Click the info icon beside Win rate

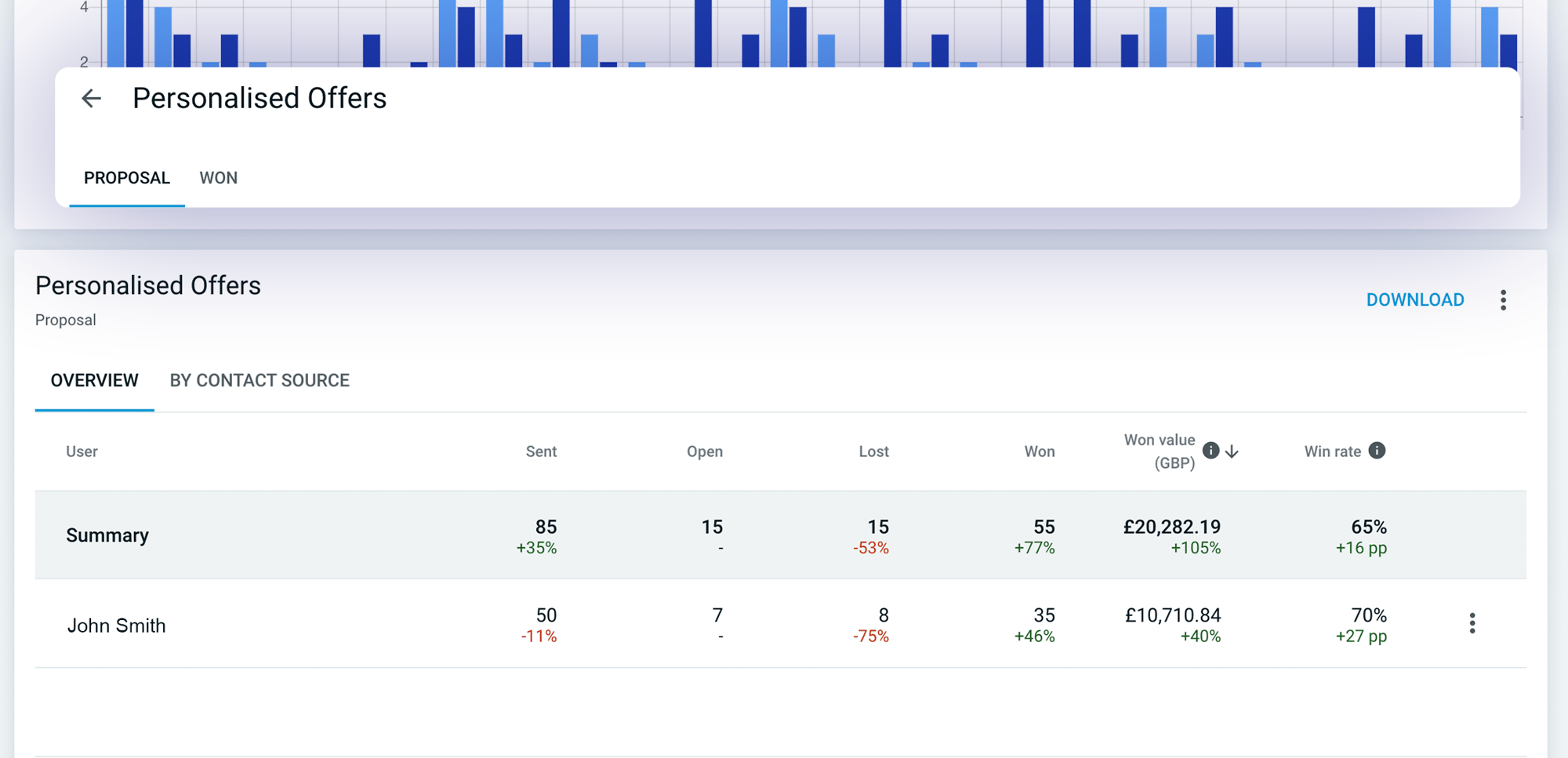point(1377,450)
